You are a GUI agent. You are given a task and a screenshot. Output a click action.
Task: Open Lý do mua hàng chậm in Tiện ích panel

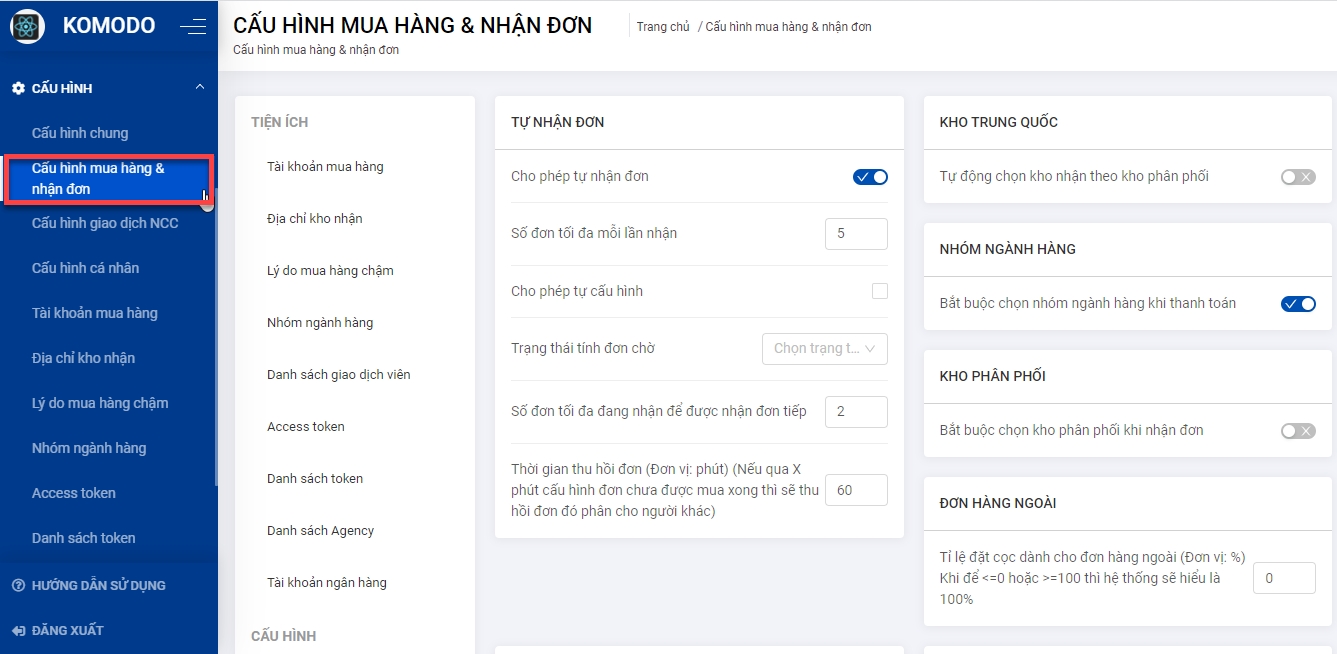coord(330,271)
